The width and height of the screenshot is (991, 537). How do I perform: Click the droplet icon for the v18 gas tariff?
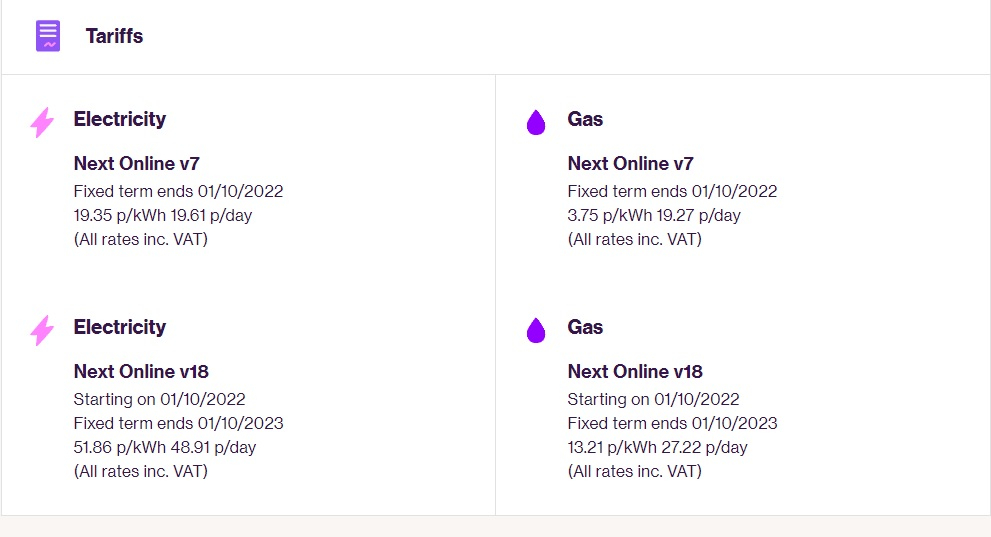[536, 330]
